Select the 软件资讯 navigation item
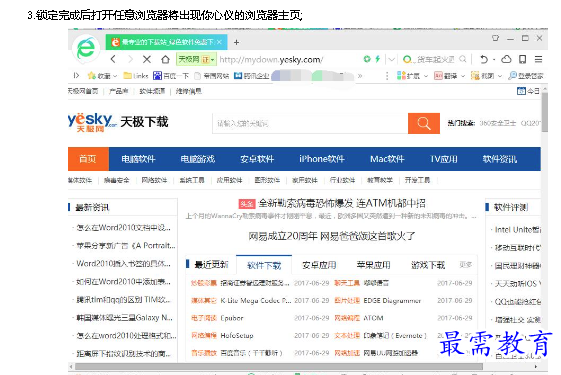561x375 pixels. point(499,159)
